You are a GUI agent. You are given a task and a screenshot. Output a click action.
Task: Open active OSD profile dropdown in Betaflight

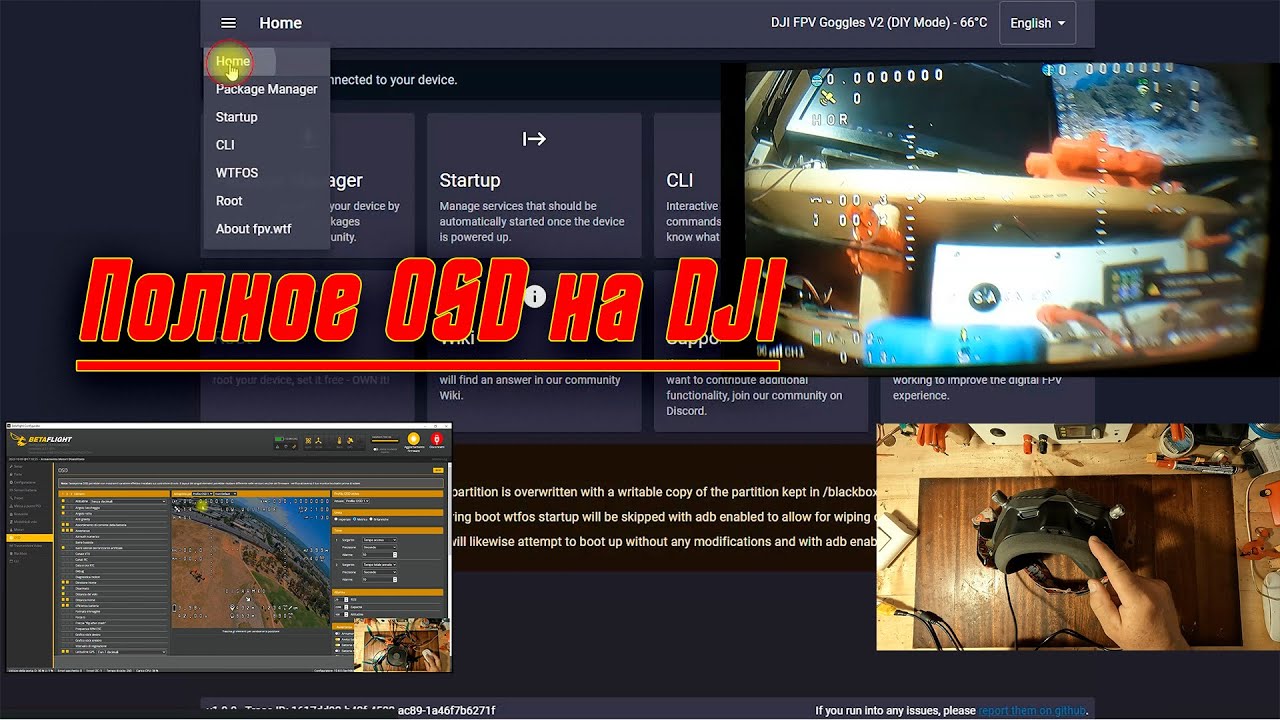click(x=357, y=501)
